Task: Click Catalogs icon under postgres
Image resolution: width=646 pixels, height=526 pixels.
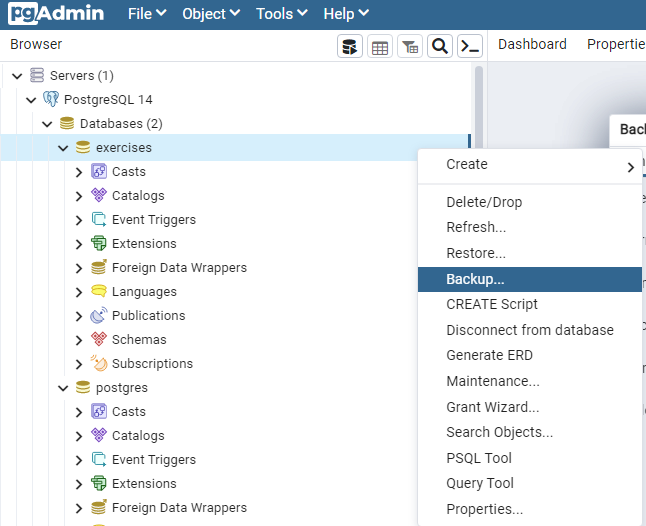Action: 99,435
